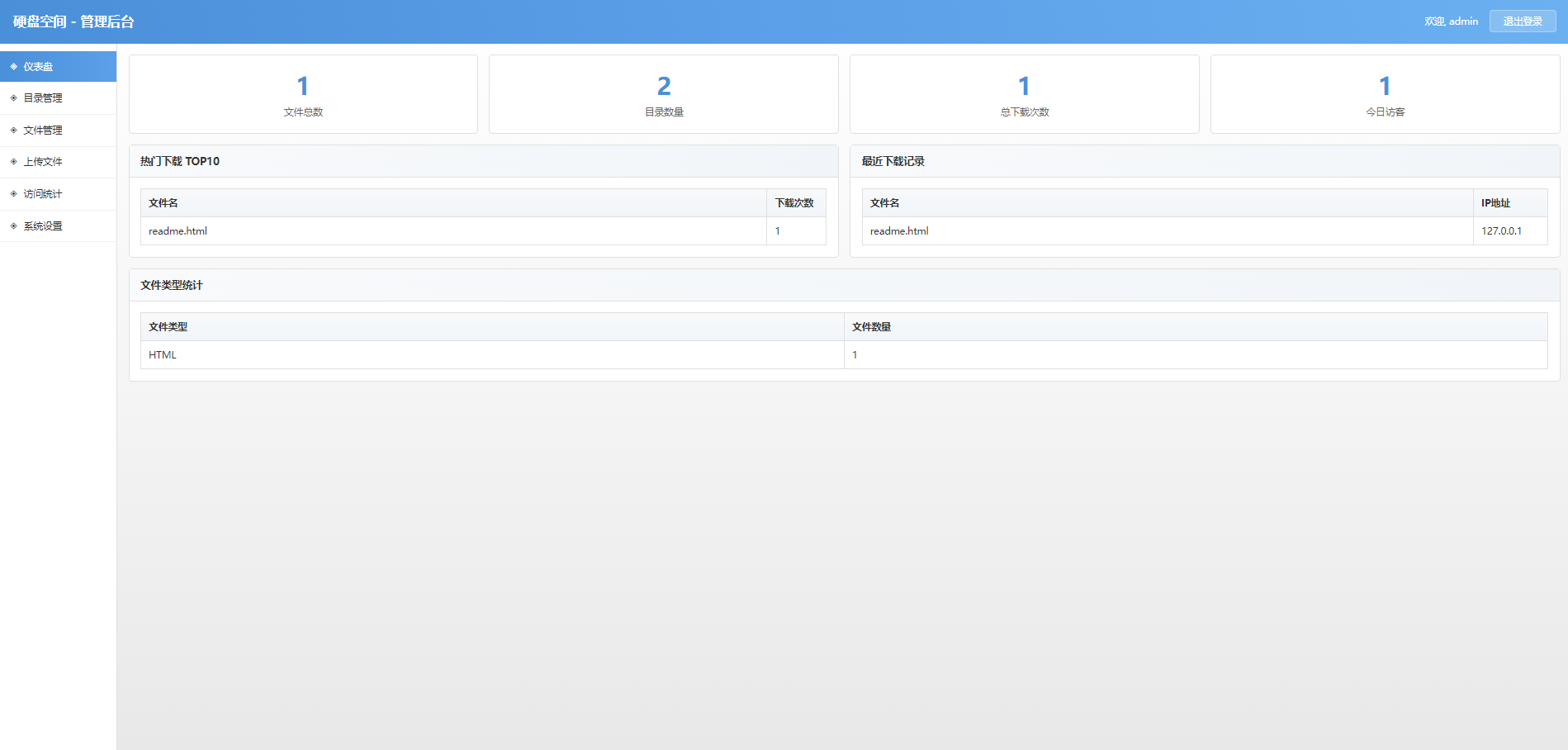Click the diamond icon beside 上传文件
This screenshot has width=1568, height=750.
(x=14, y=162)
